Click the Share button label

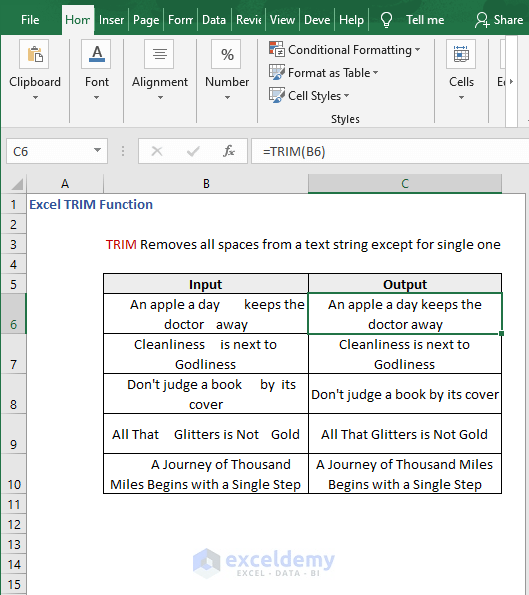508,20
